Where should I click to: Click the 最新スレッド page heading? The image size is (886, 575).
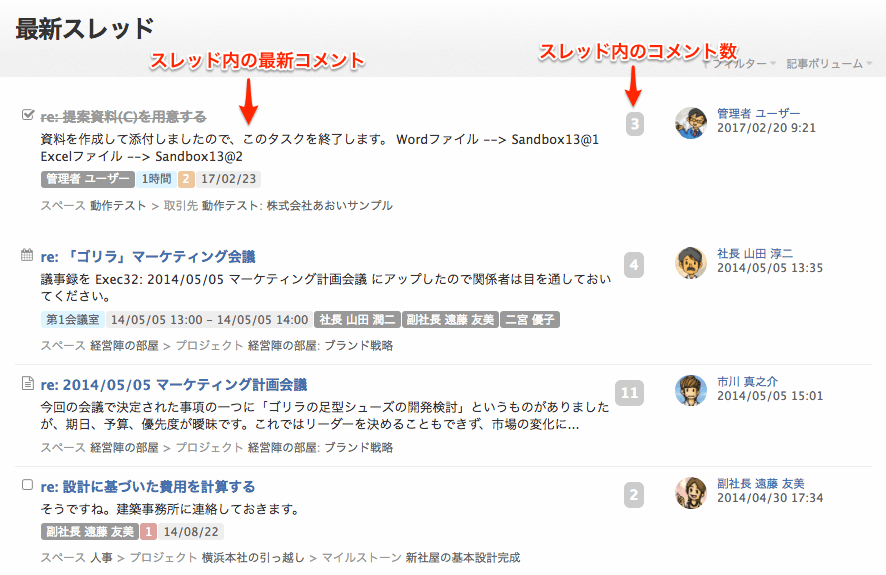click(x=85, y=28)
